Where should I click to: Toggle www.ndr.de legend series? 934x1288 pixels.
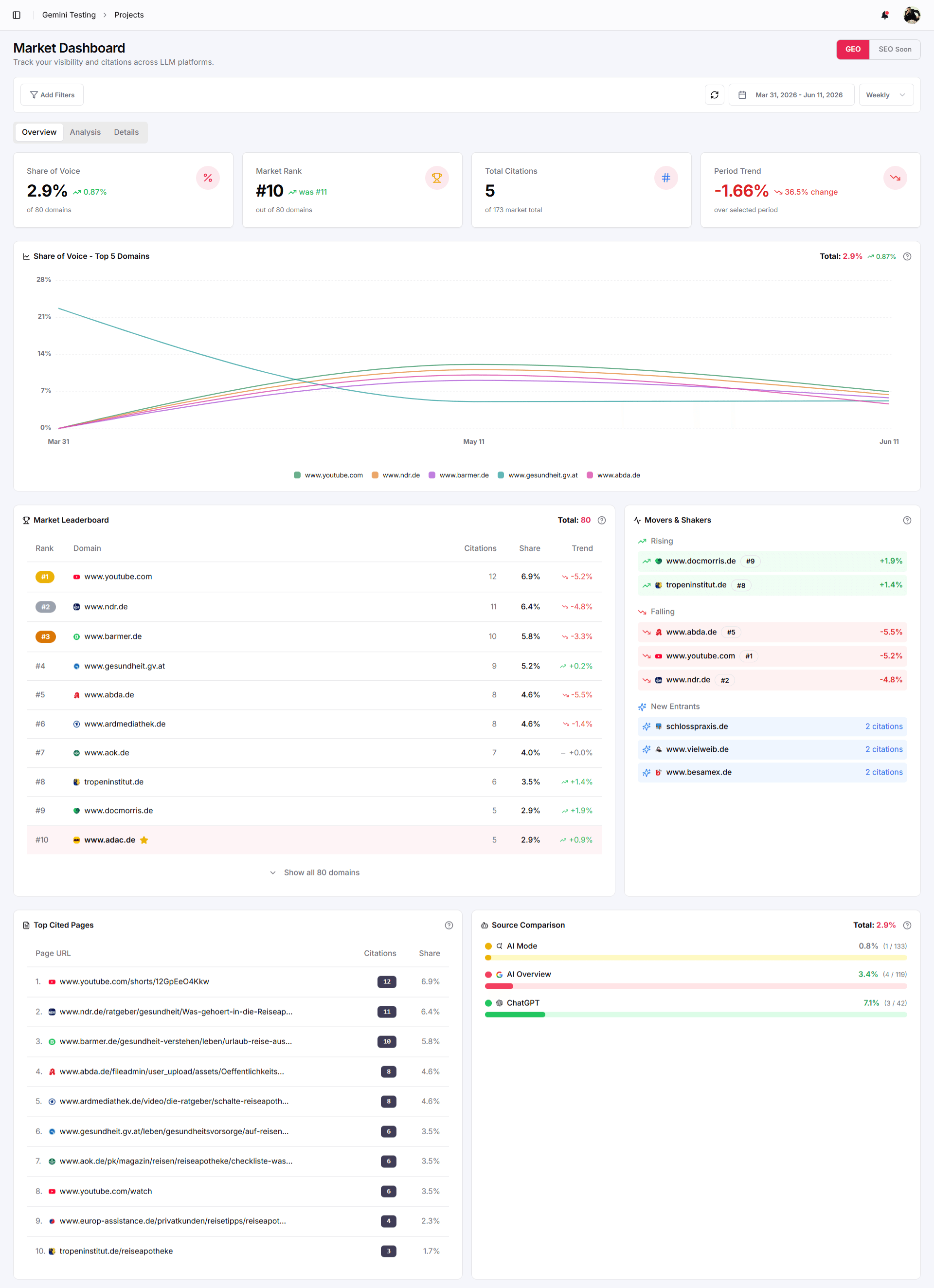pos(396,475)
